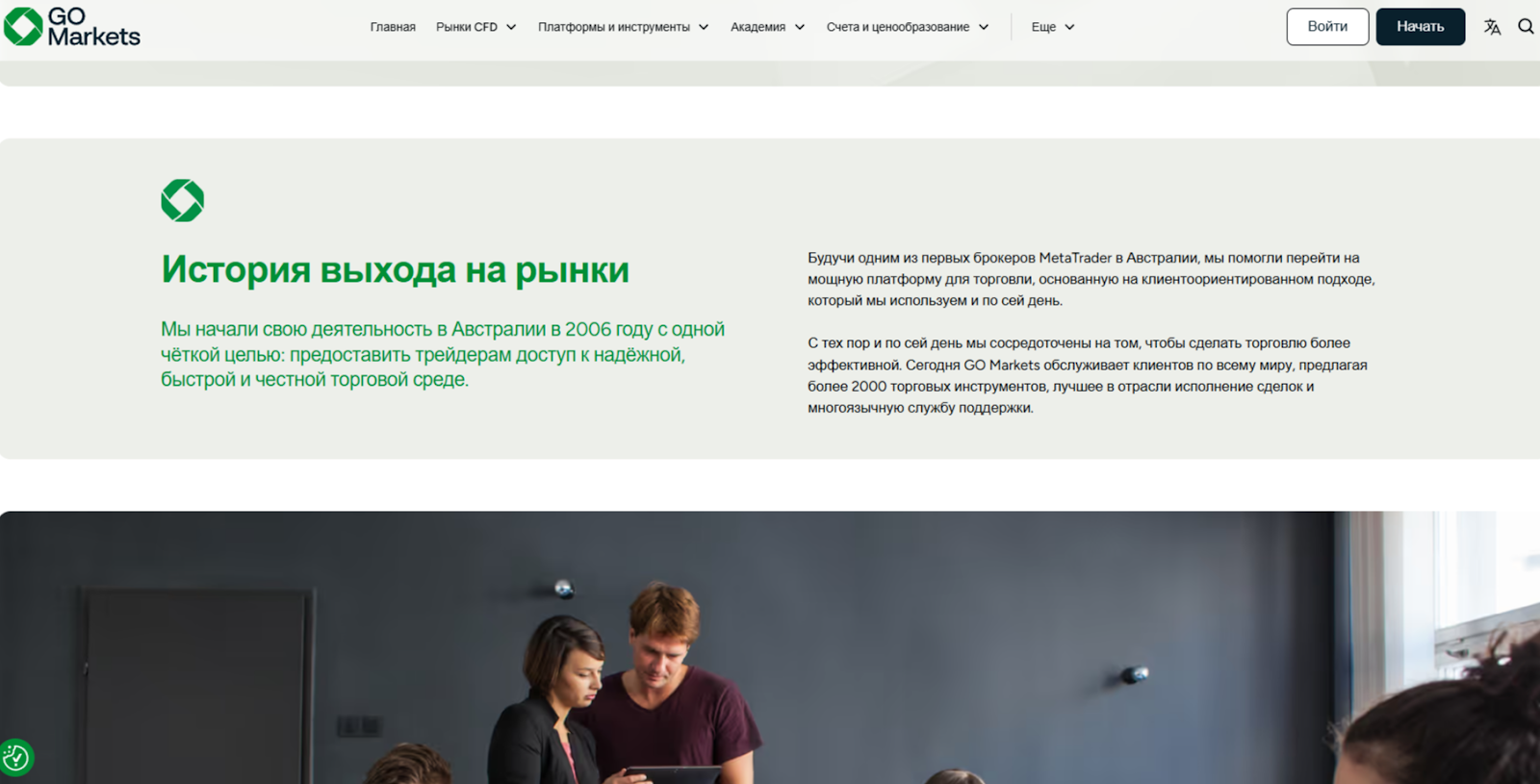Image resolution: width=1540 pixels, height=784 pixels.
Task: Click the green paragraph about starting in 2006
Action: 442,354
